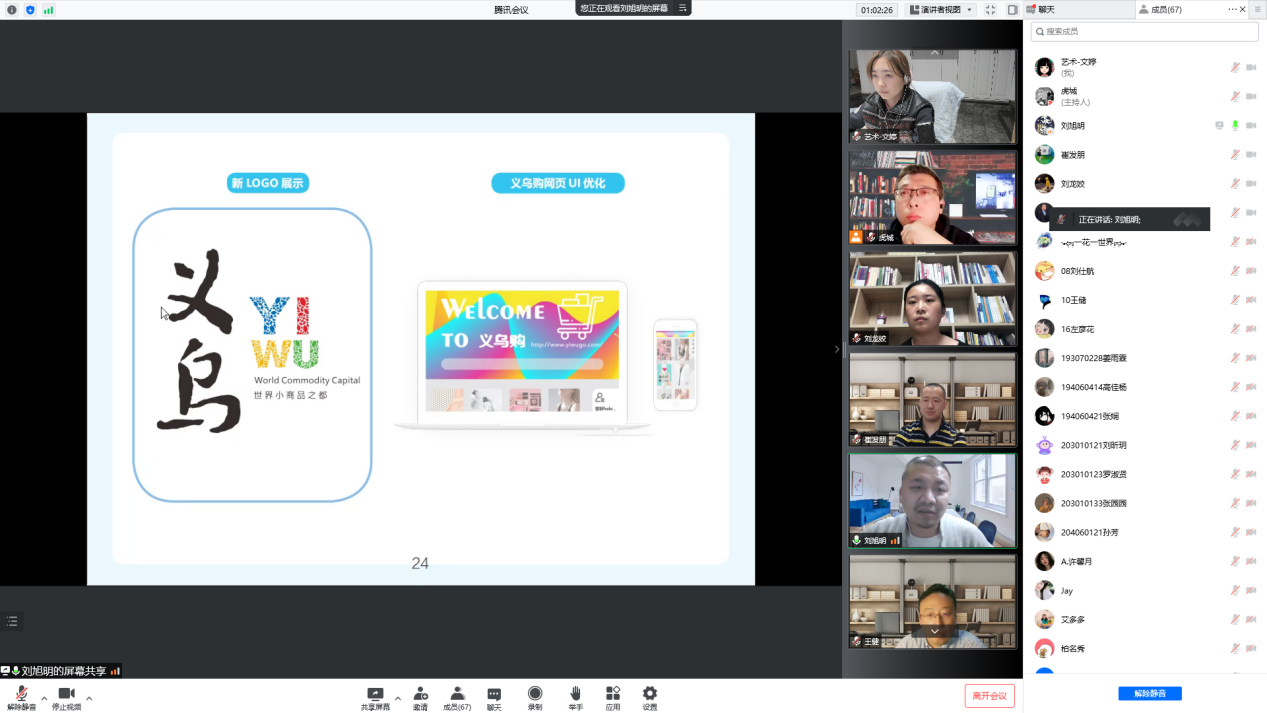1267x713 pixels.
Task: Select 虎城's video thumbnail
Action: [x=932, y=197]
